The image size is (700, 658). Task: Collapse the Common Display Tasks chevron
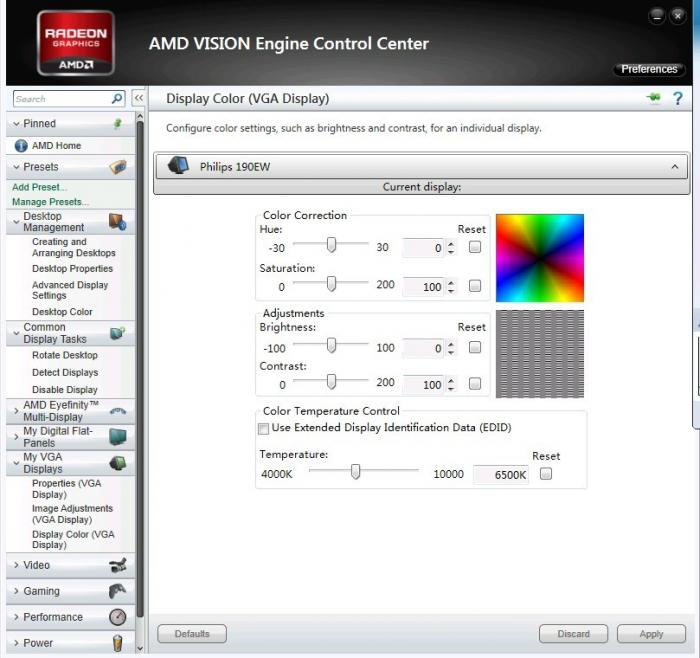click(x=17, y=333)
